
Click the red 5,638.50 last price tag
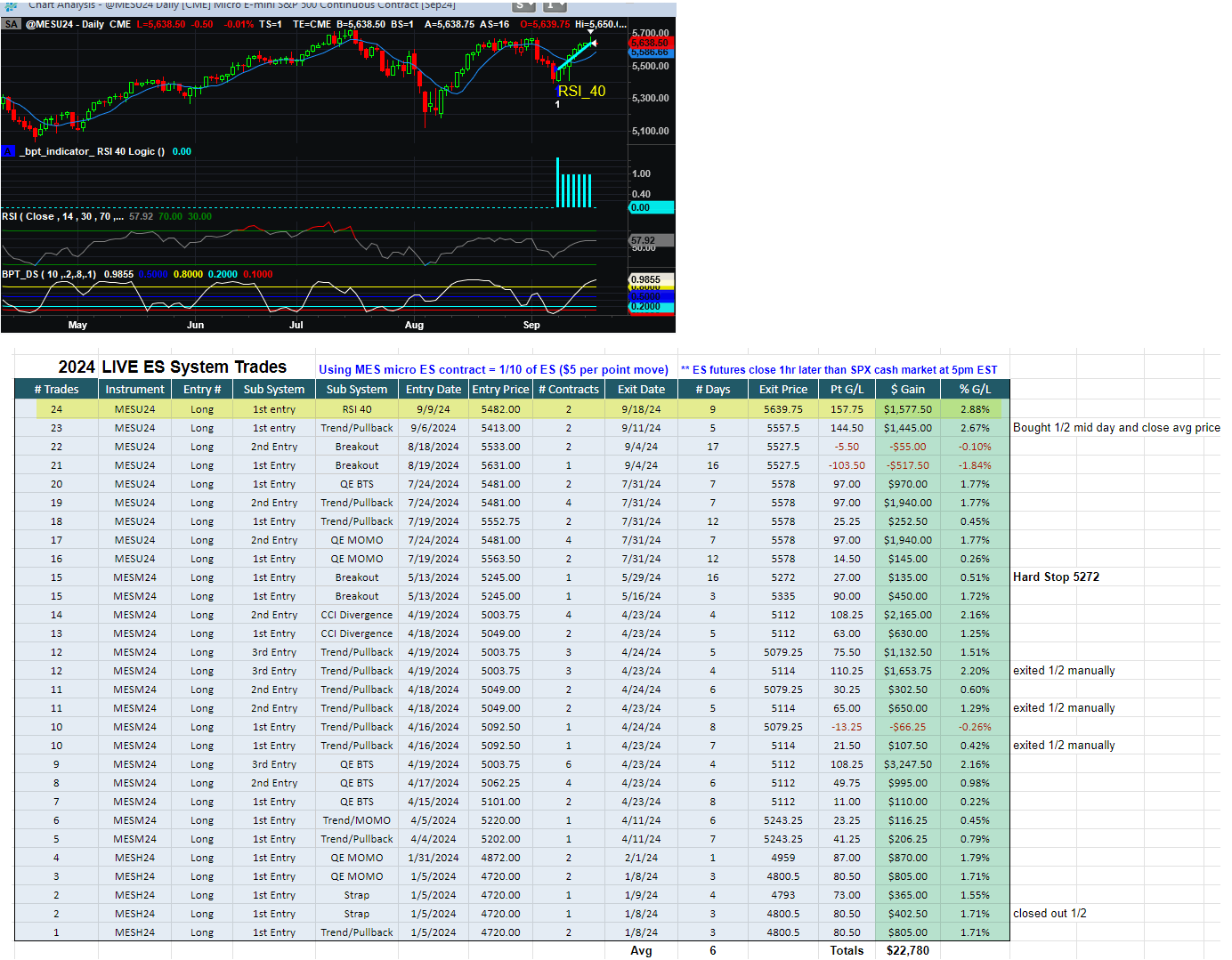650,43
